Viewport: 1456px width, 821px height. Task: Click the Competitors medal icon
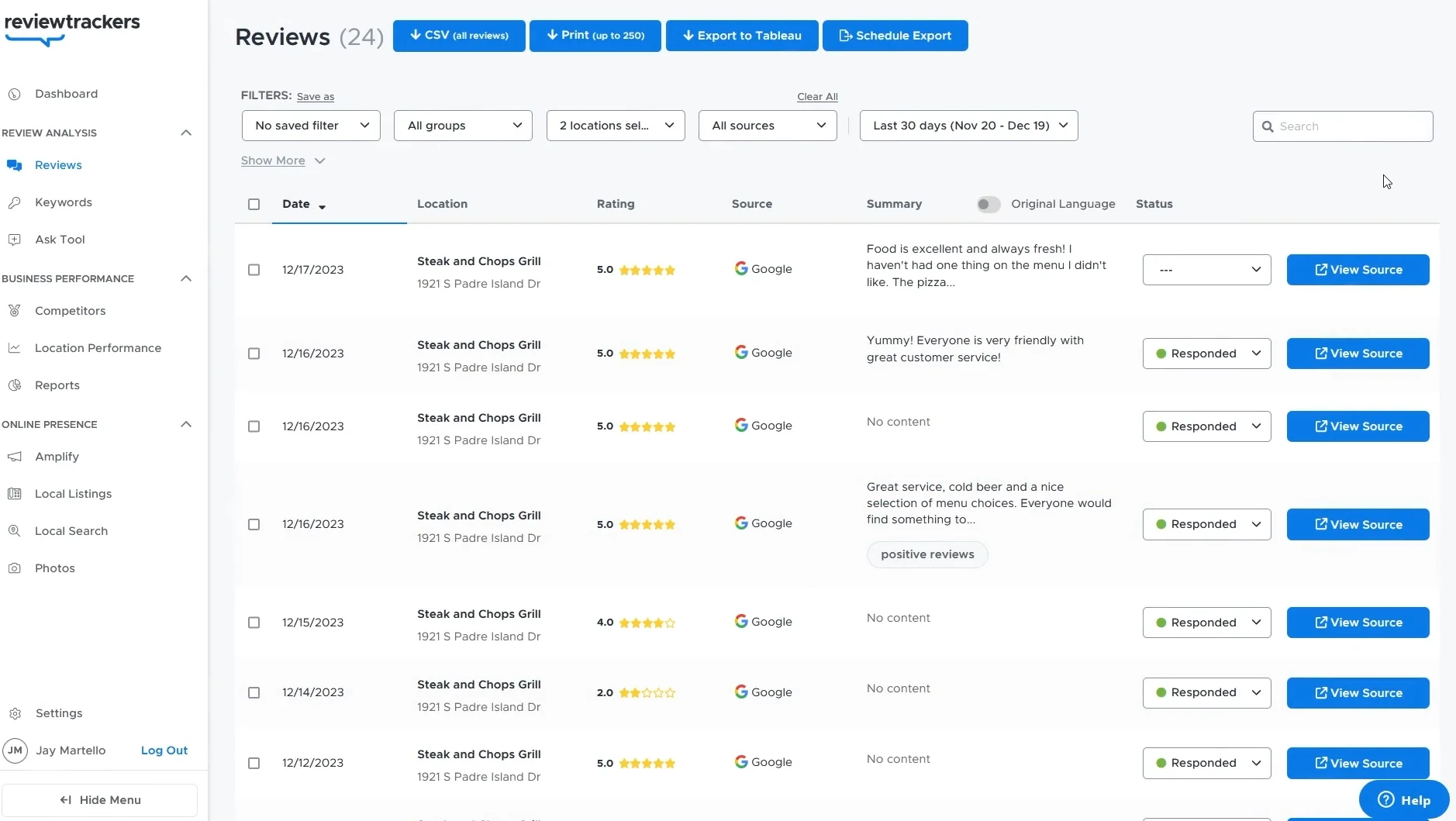(14, 311)
